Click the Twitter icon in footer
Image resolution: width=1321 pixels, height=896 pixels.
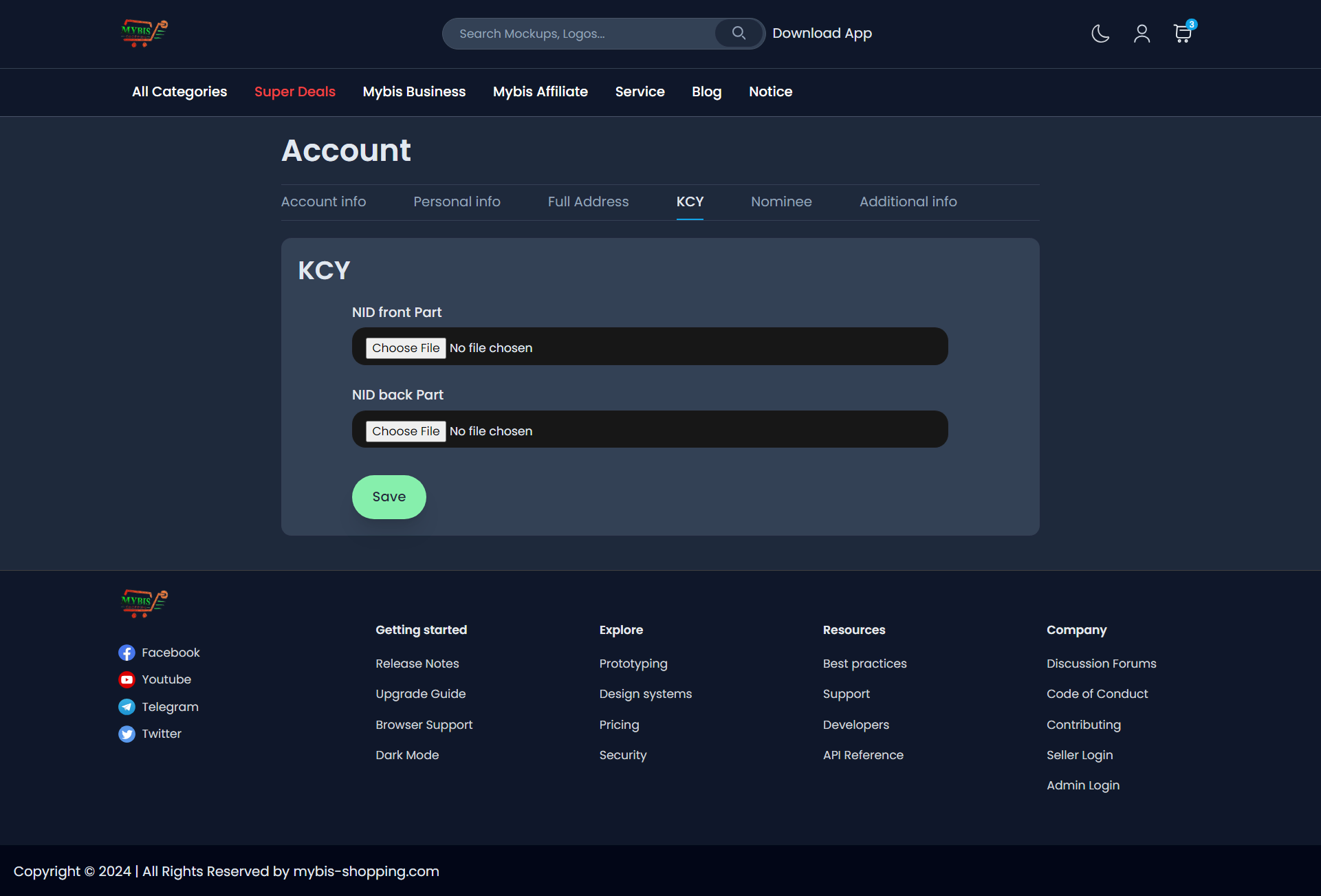coord(127,734)
